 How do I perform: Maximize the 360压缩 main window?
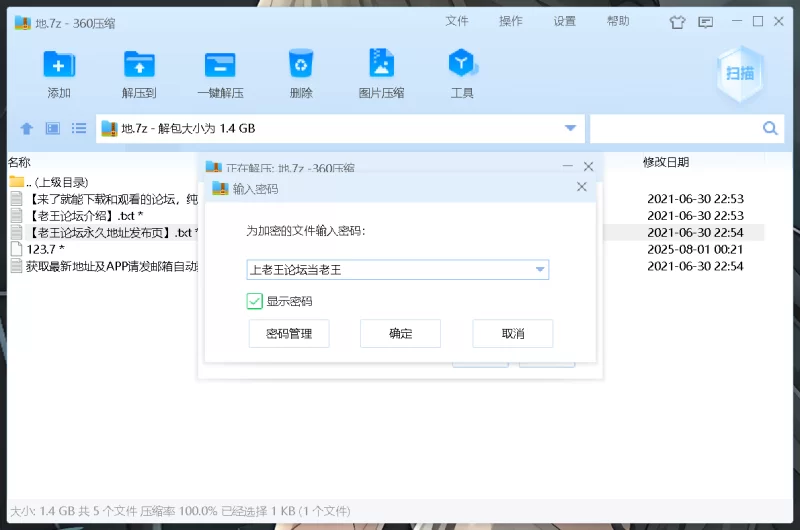[758, 21]
